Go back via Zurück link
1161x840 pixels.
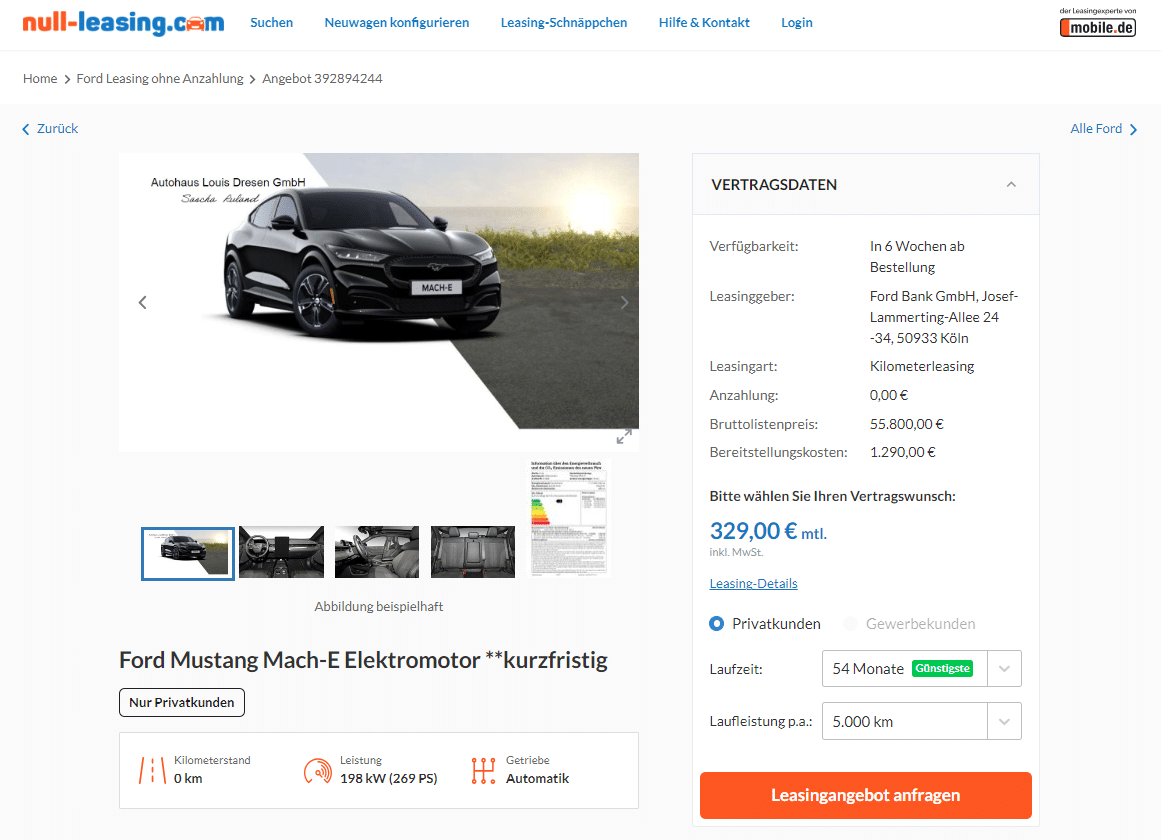(x=50, y=129)
